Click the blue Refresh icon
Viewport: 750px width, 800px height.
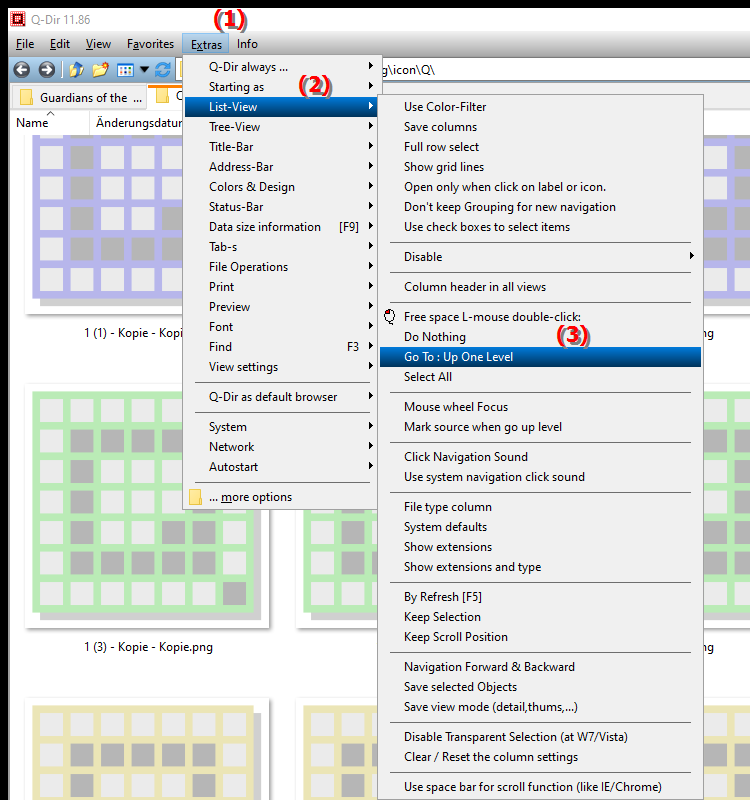pos(163,69)
